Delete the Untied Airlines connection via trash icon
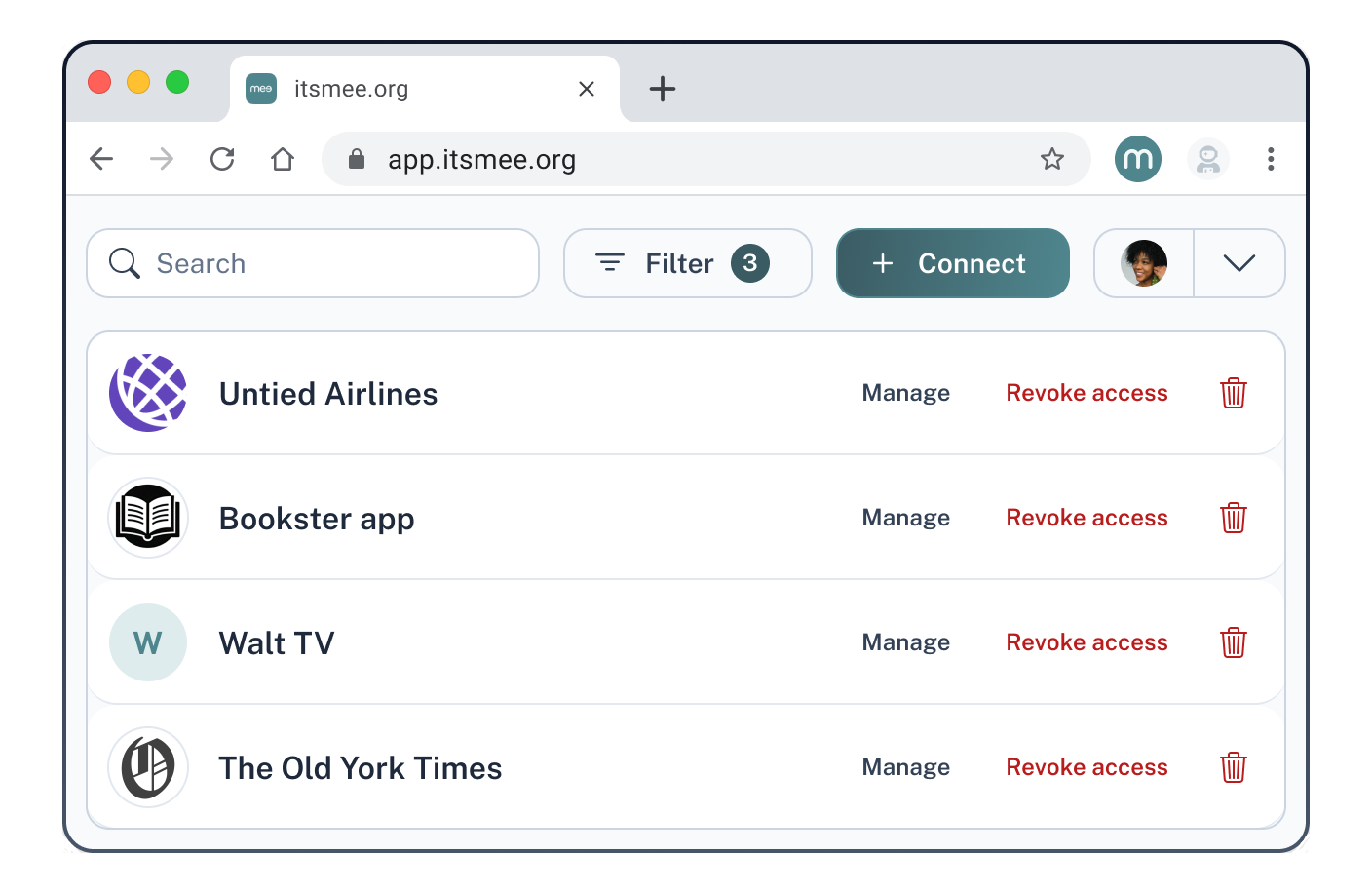The height and width of the screenshot is (894, 1372). (1234, 393)
